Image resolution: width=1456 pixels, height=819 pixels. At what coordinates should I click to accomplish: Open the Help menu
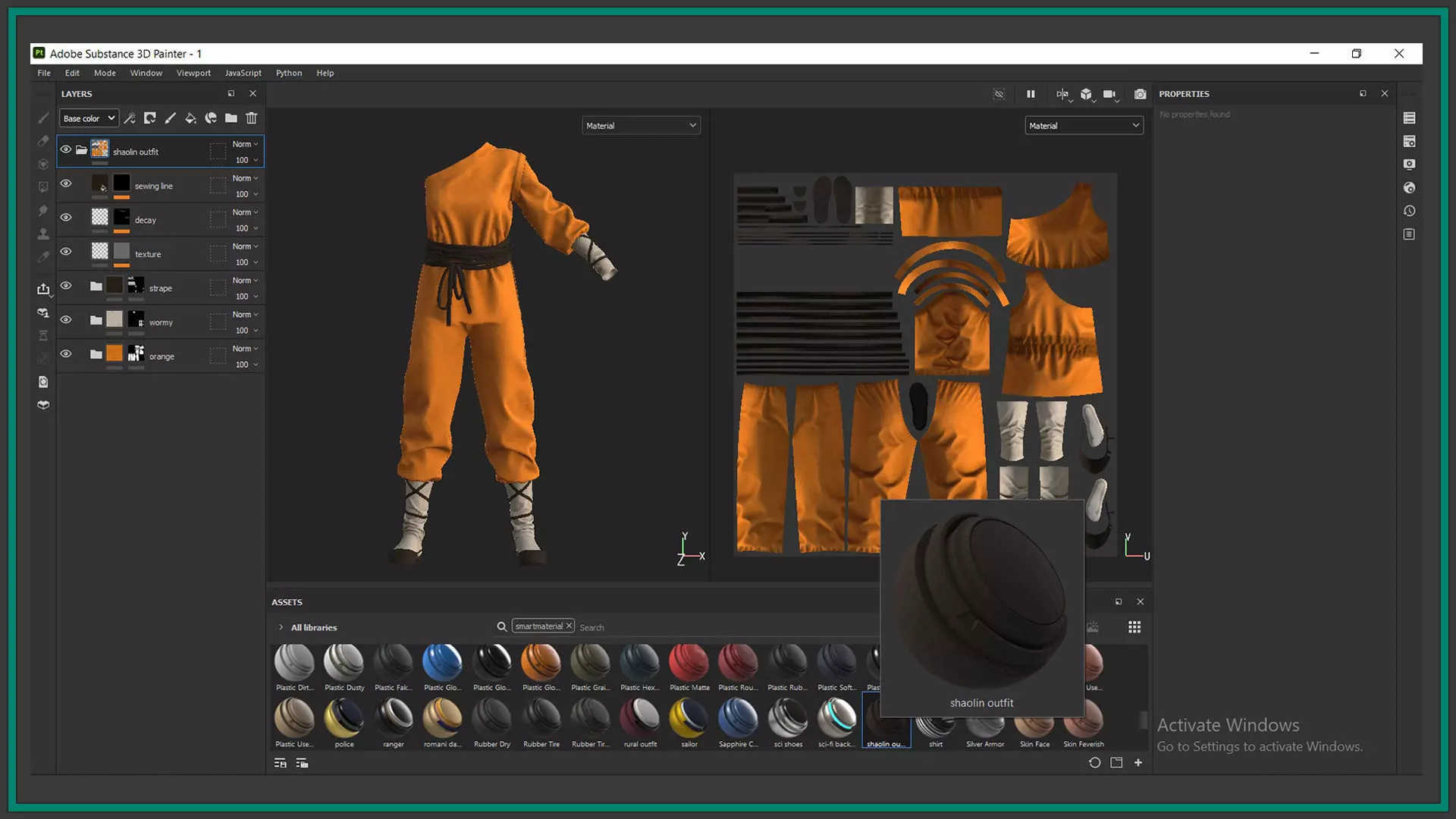[x=325, y=73]
